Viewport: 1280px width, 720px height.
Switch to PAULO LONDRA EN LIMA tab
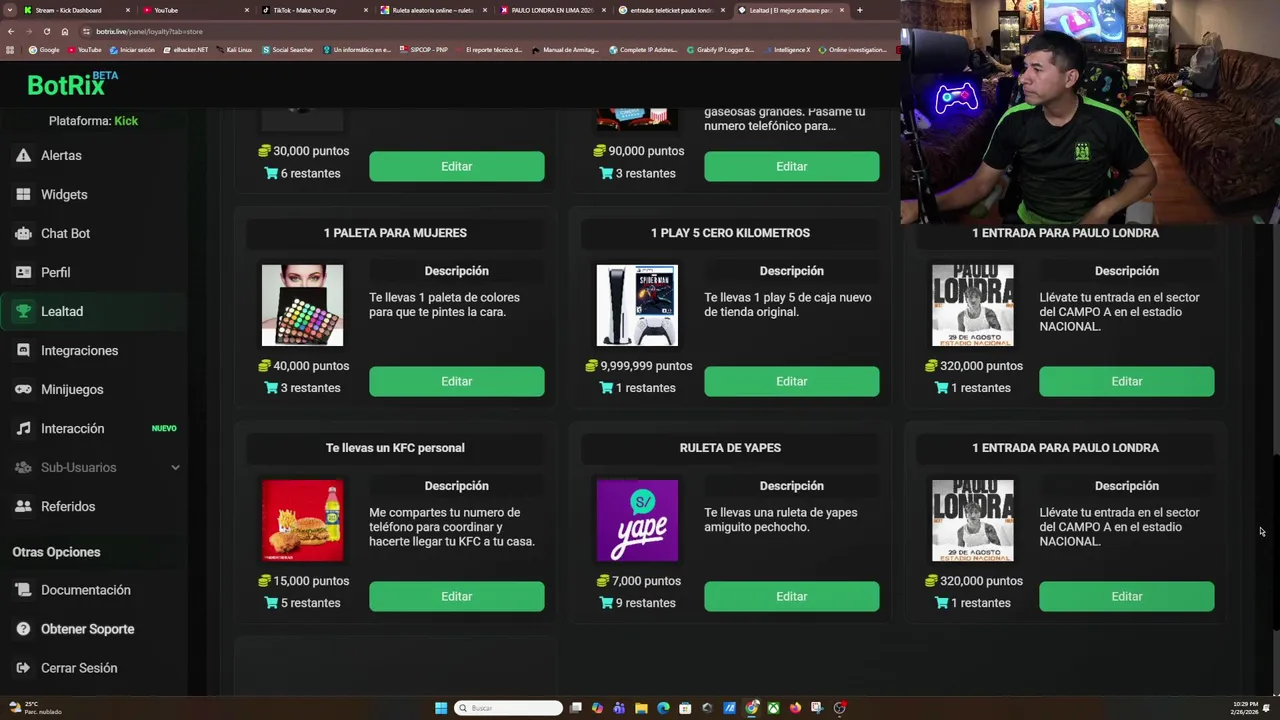pyautogui.click(x=551, y=10)
